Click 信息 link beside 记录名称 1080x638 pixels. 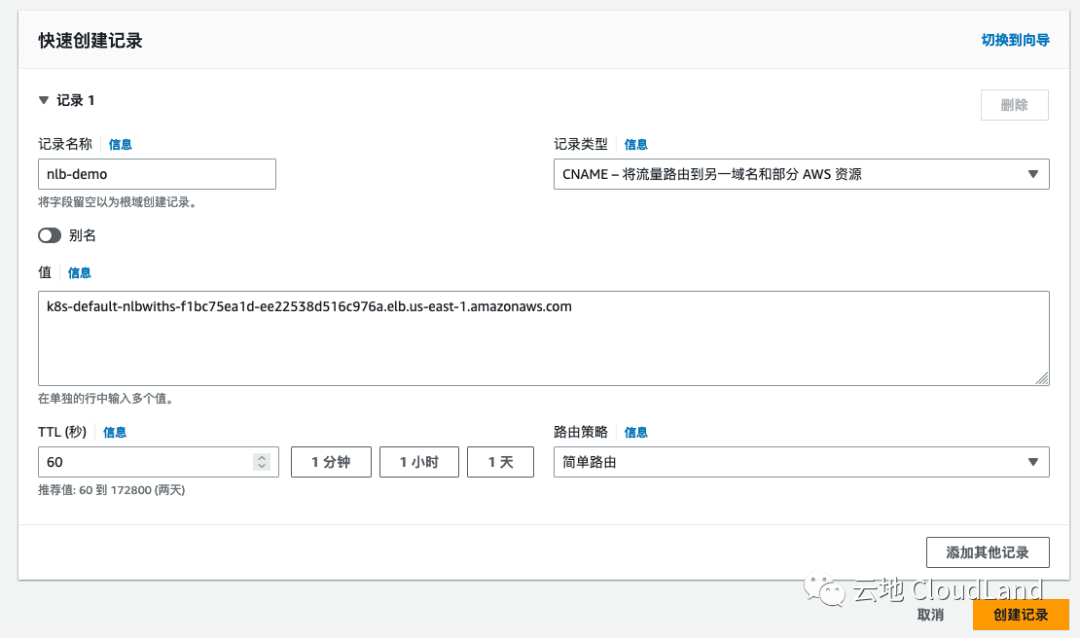(120, 145)
